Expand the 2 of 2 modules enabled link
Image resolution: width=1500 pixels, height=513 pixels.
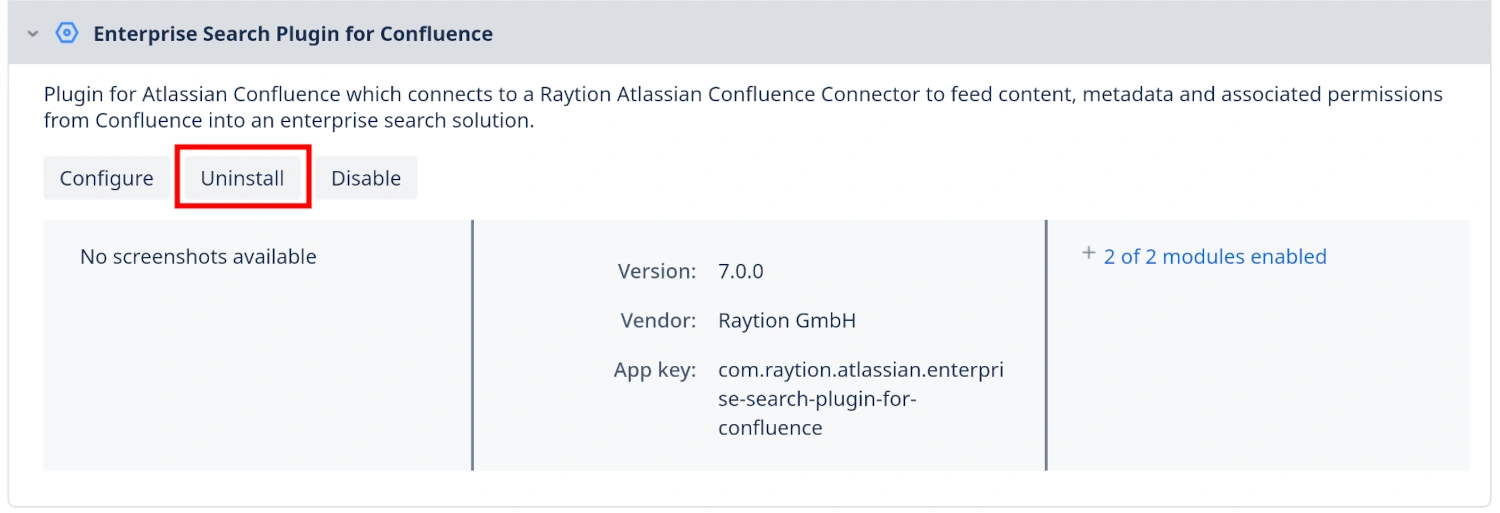(x=1214, y=257)
